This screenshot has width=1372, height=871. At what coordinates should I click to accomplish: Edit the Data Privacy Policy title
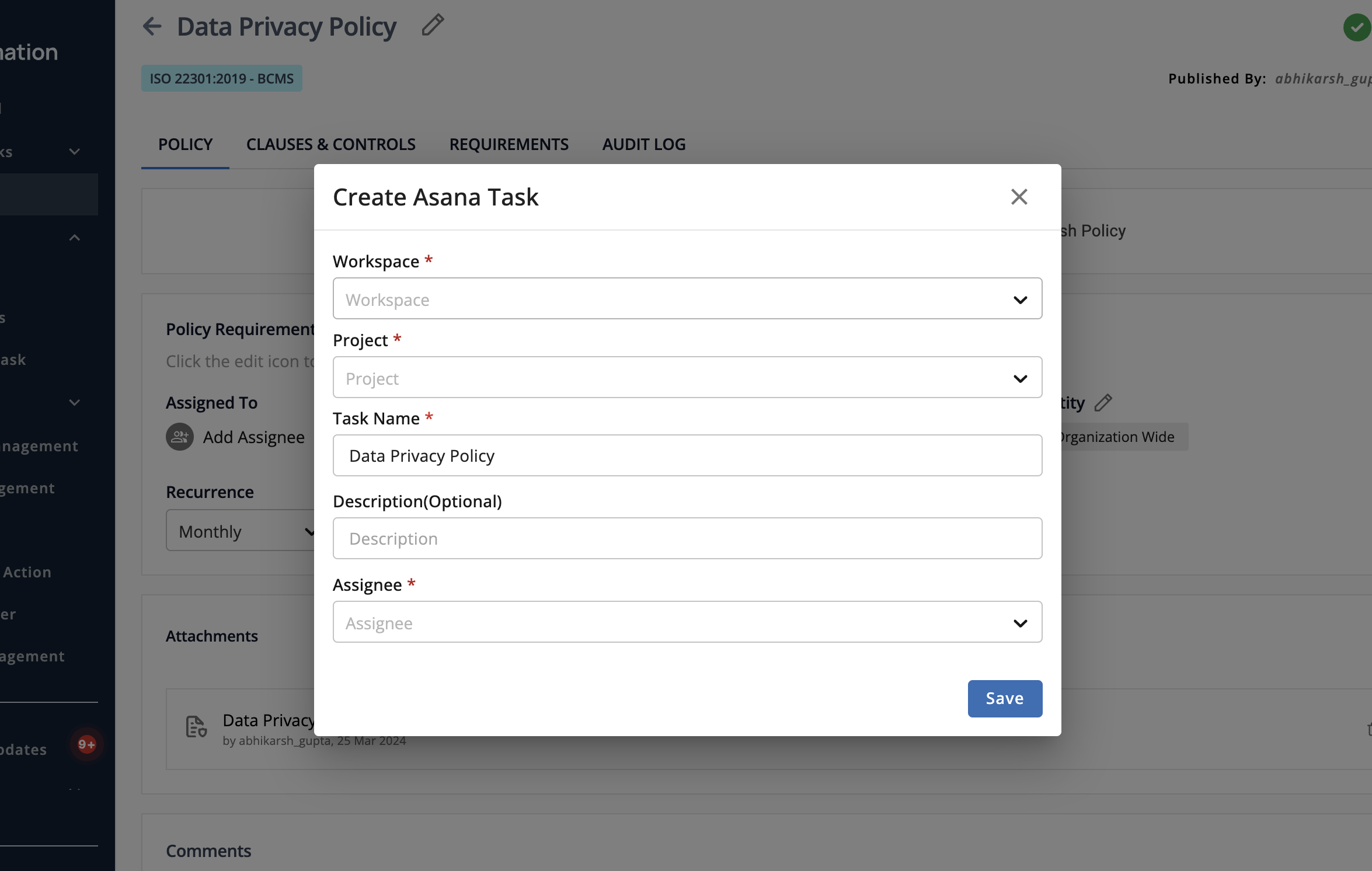pyautogui.click(x=433, y=26)
